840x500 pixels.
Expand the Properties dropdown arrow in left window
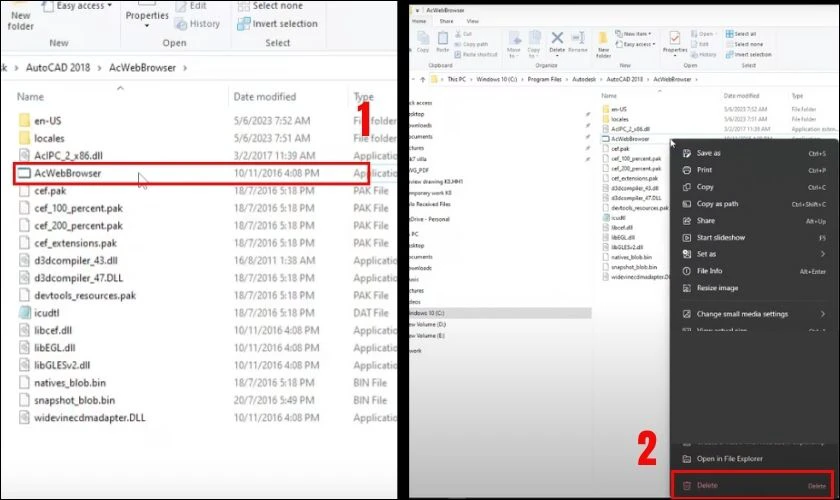[147, 28]
